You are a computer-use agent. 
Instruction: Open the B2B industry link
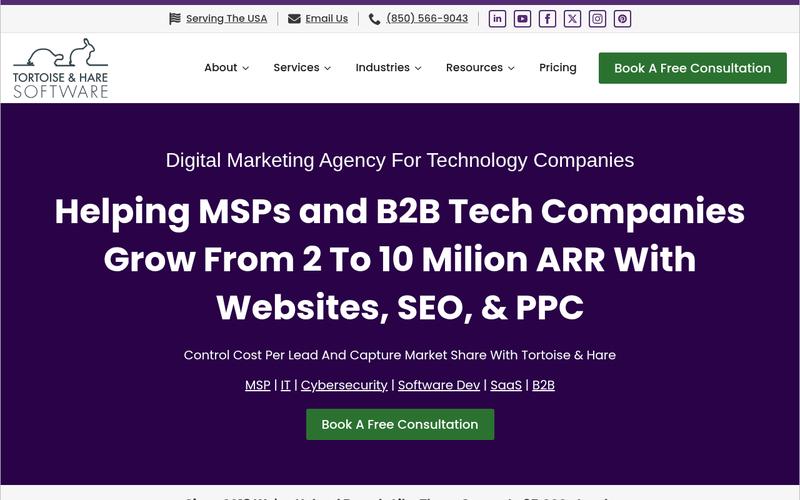tap(543, 385)
